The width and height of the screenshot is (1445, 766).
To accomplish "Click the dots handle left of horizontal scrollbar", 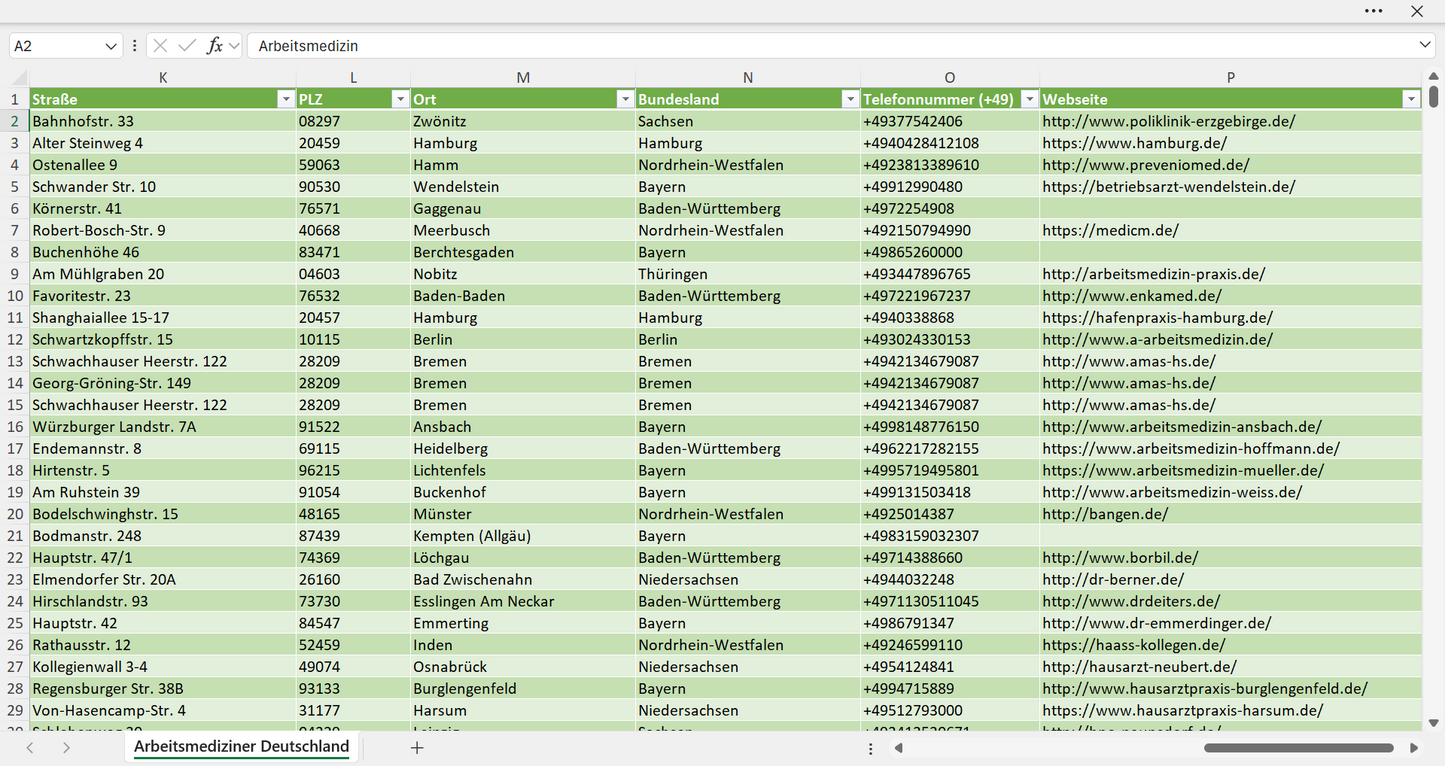I will point(871,748).
